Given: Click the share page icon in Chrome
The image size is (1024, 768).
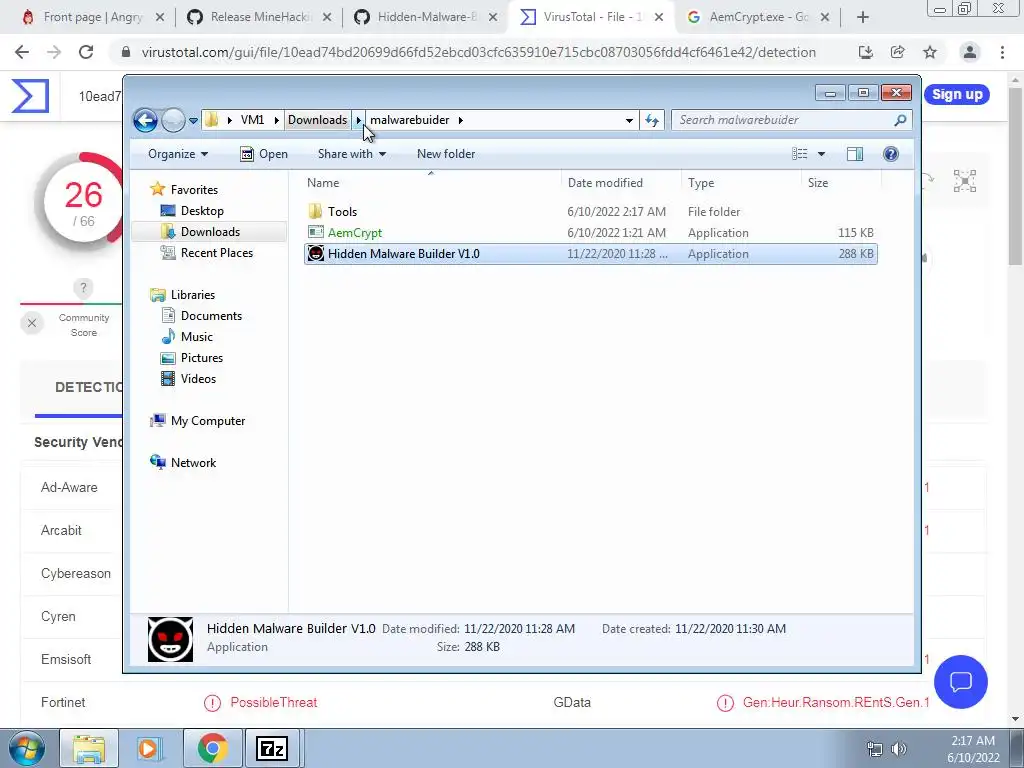Looking at the screenshot, I should 898,52.
